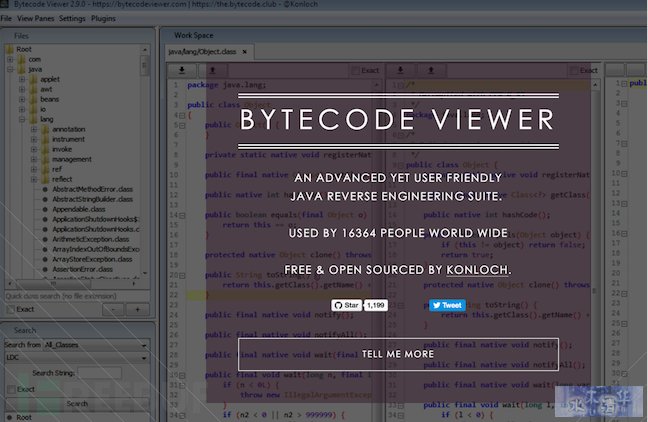Open ArithmeticException.class
648x422 pixels.
tap(91, 239)
